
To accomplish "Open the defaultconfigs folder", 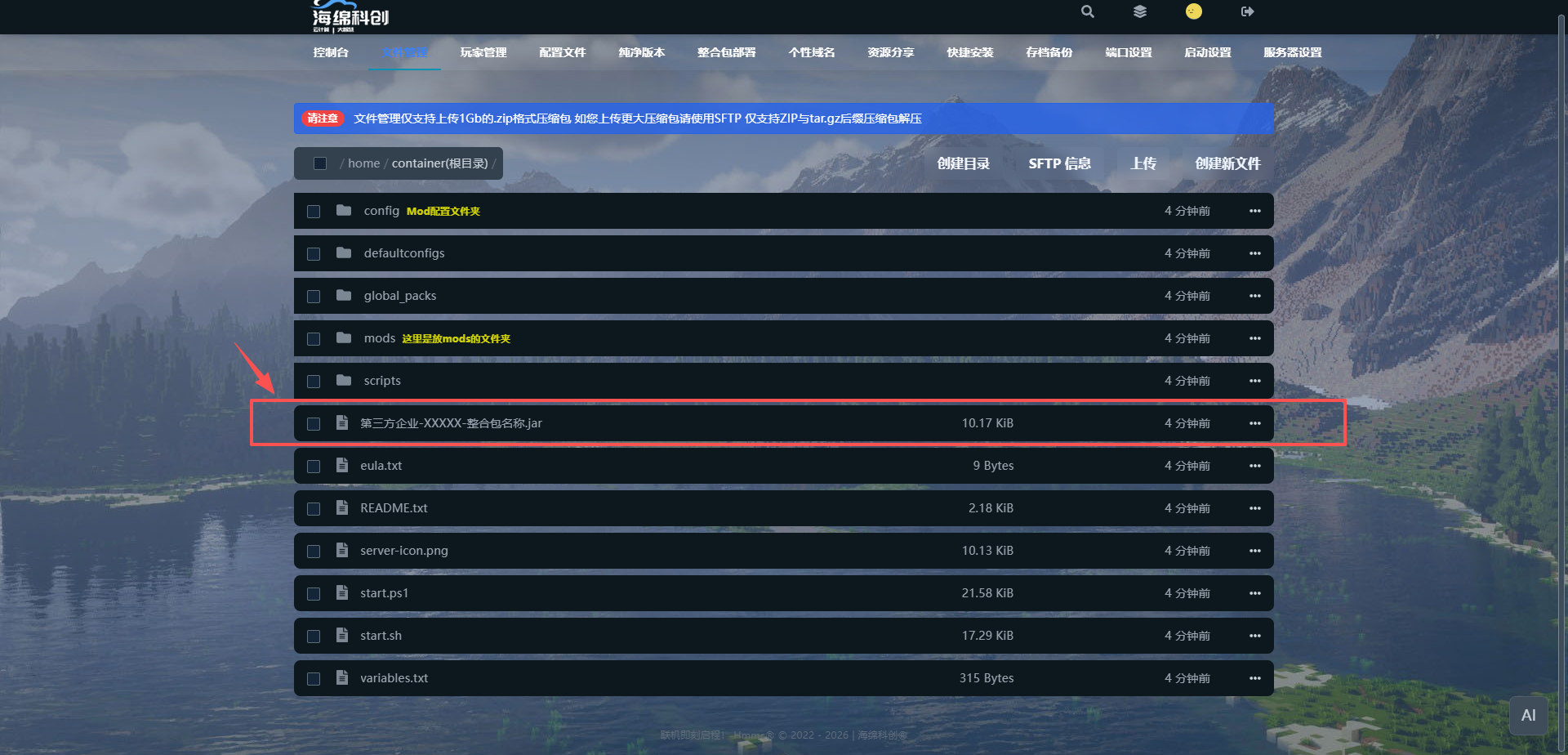I will click(x=404, y=253).
